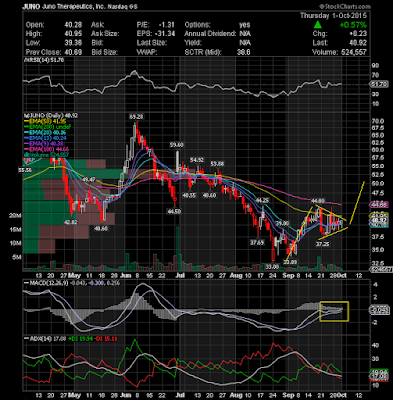This screenshot has height=400, width=393.
Task: Select the ADX(14) 17.08 label
Action: 46,339
